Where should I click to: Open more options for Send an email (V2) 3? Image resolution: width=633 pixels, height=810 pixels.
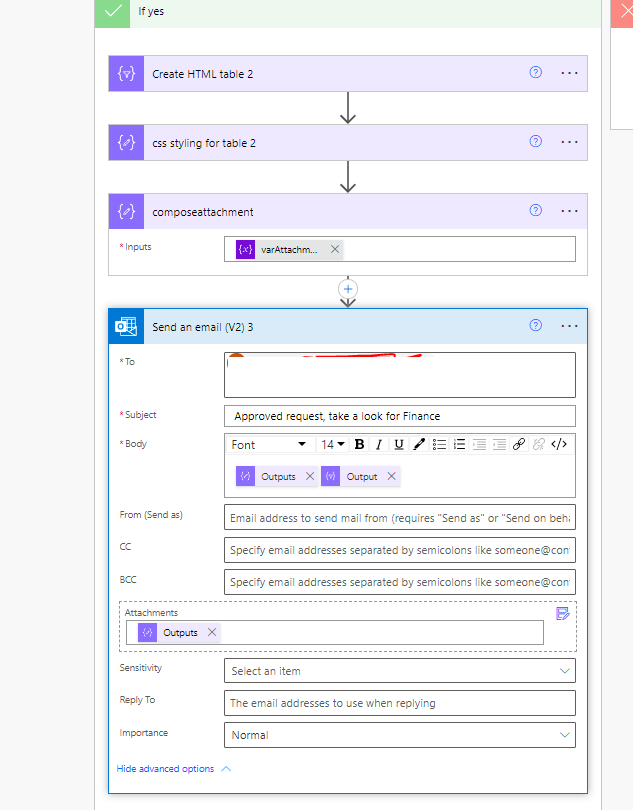pos(569,326)
